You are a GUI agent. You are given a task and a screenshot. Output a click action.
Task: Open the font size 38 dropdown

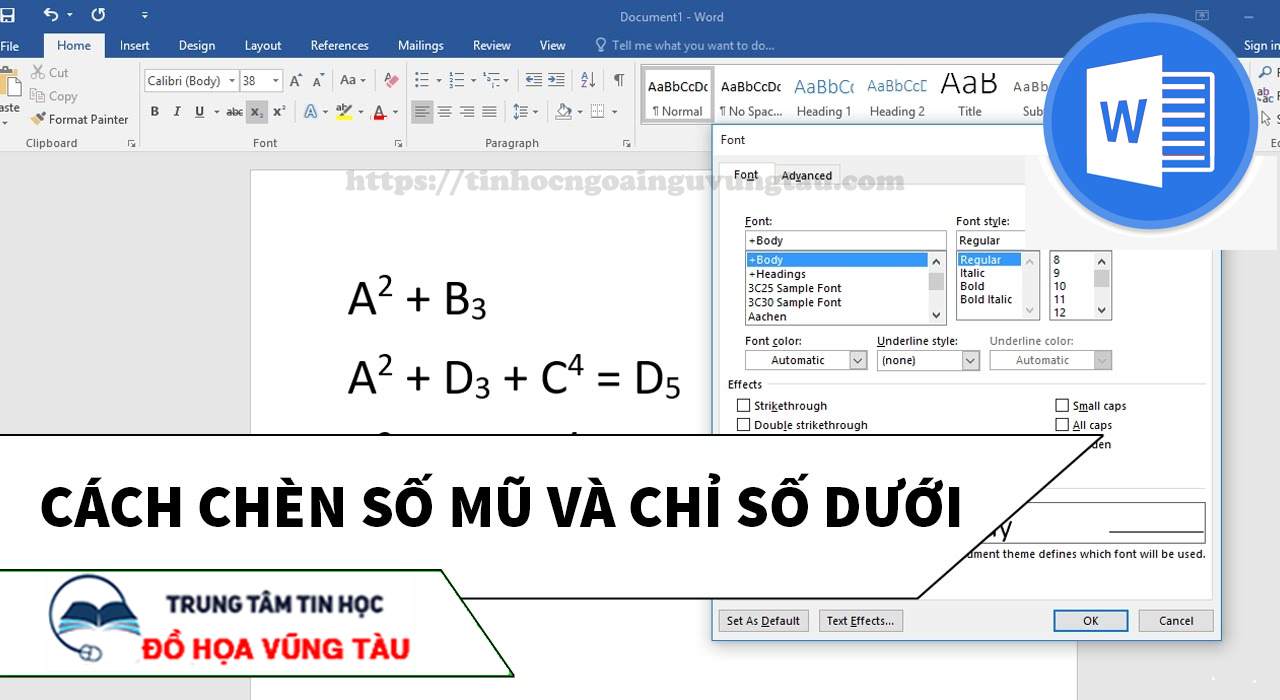(x=276, y=81)
